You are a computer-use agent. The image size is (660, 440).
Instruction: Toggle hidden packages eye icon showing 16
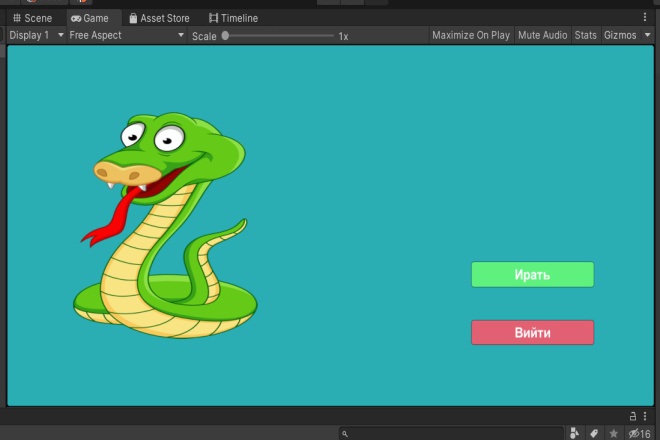pyautogui.click(x=639, y=433)
